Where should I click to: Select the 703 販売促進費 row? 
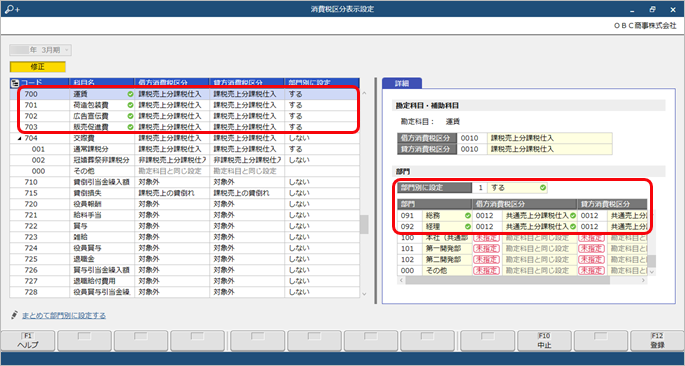pos(185,127)
